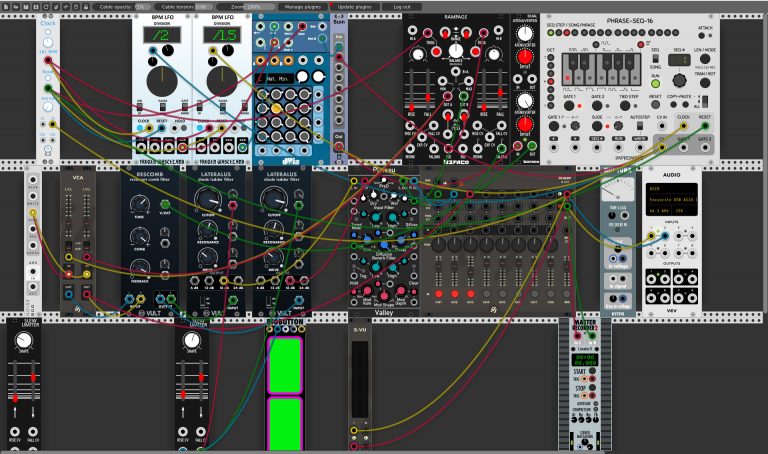Open the 44.1 kHz sample rate selector

pos(659,211)
